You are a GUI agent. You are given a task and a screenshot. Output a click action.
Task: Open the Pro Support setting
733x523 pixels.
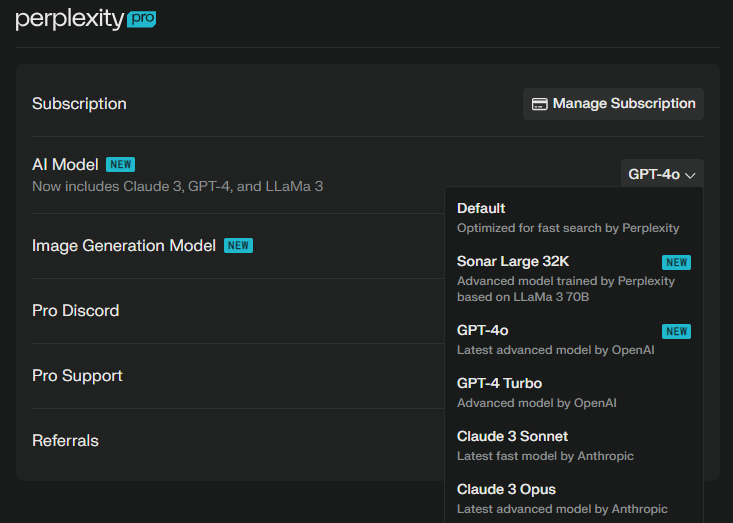click(x=78, y=376)
